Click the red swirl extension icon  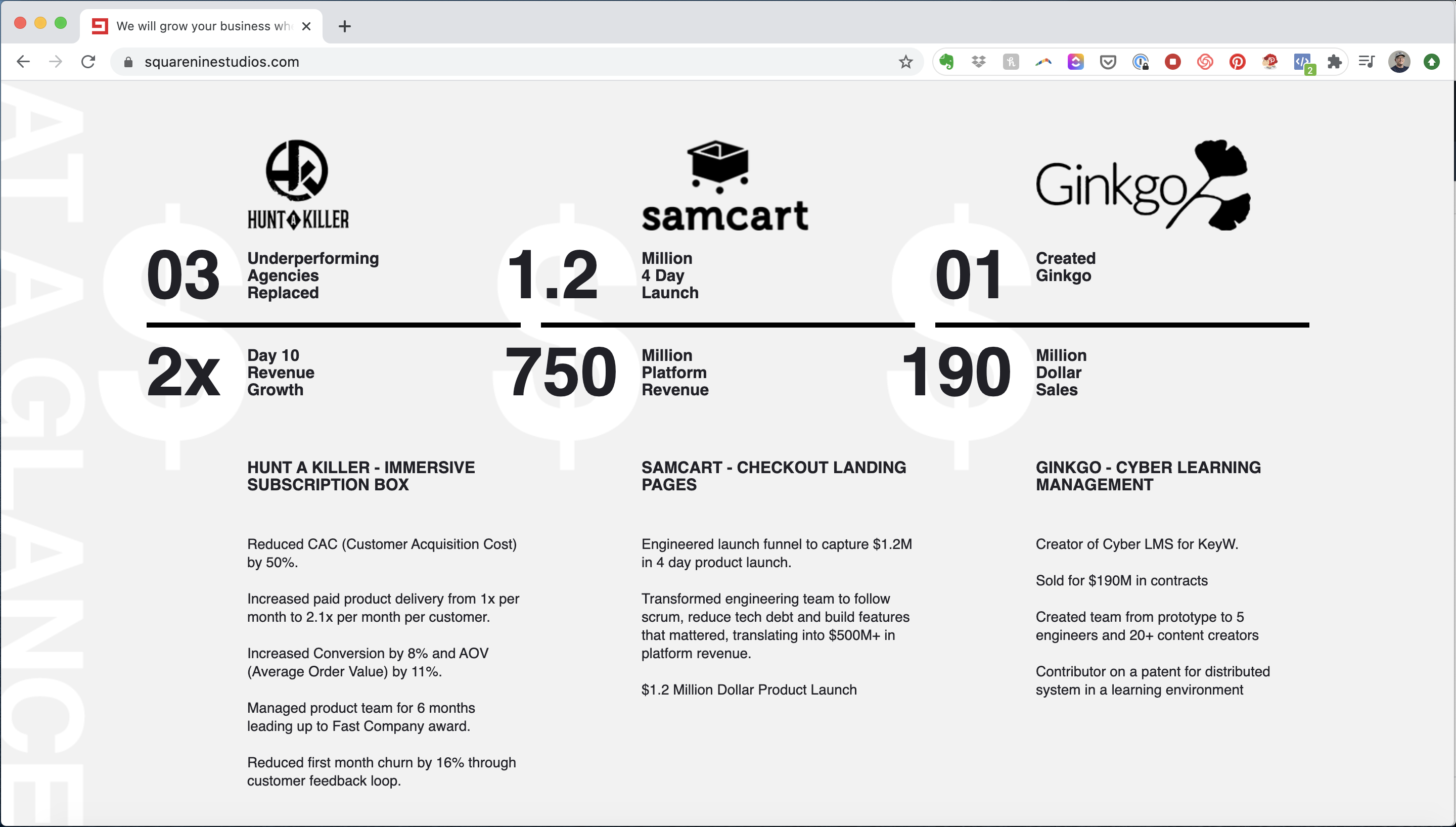pos(1205,61)
